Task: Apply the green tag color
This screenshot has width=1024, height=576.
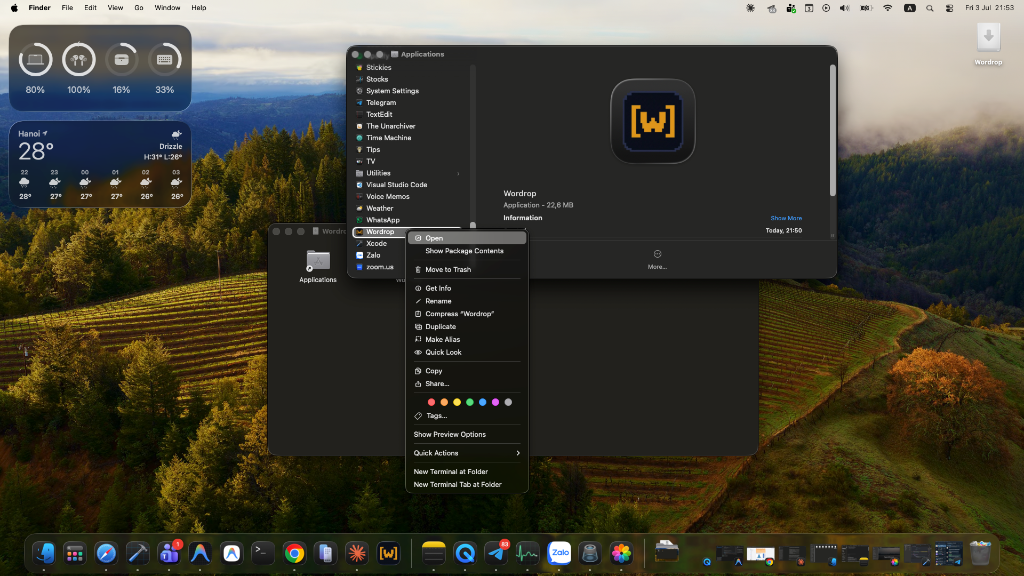Action: tap(470, 402)
